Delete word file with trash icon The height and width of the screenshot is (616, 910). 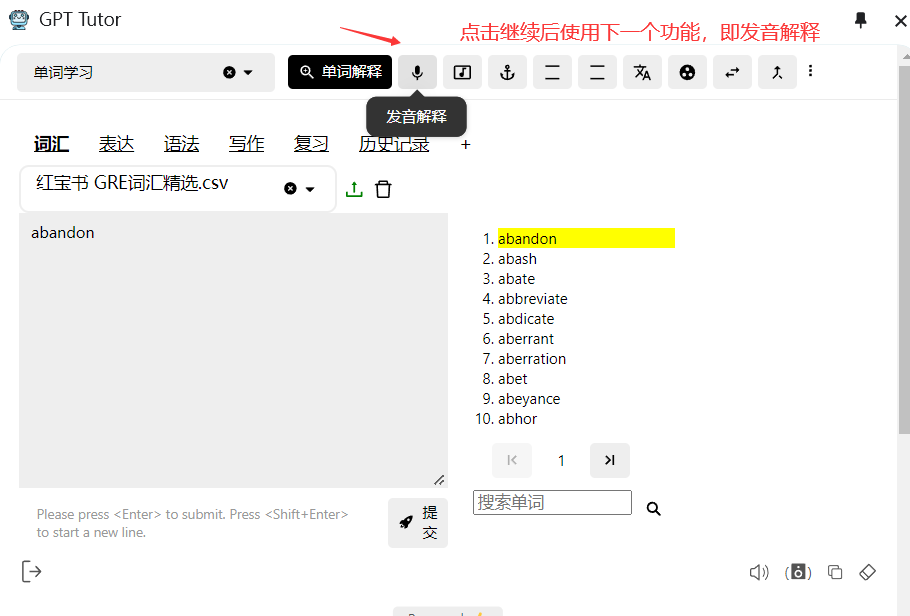tap(383, 189)
